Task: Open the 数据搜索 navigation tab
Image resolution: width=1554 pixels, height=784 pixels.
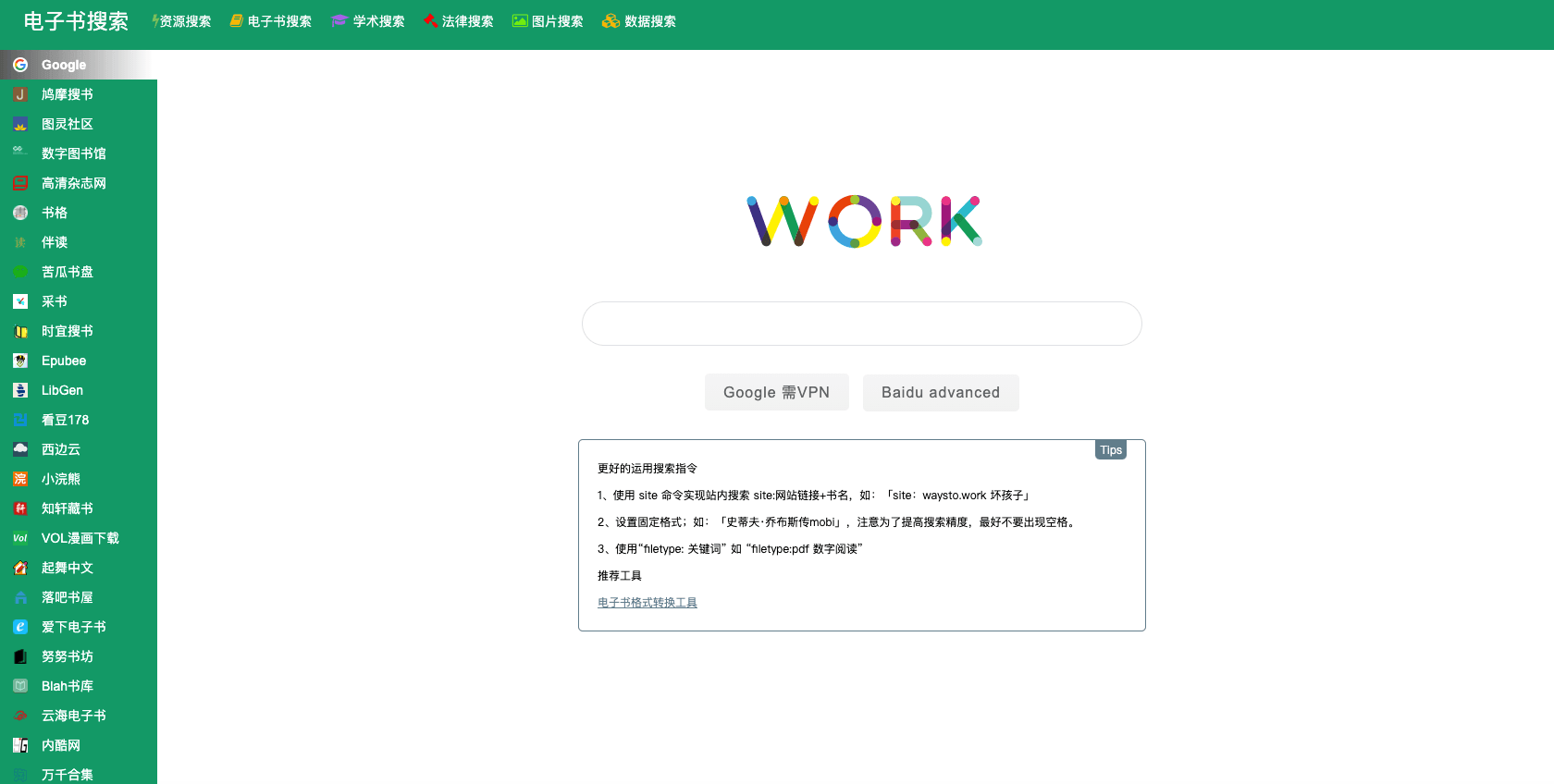Action: point(639,21)
